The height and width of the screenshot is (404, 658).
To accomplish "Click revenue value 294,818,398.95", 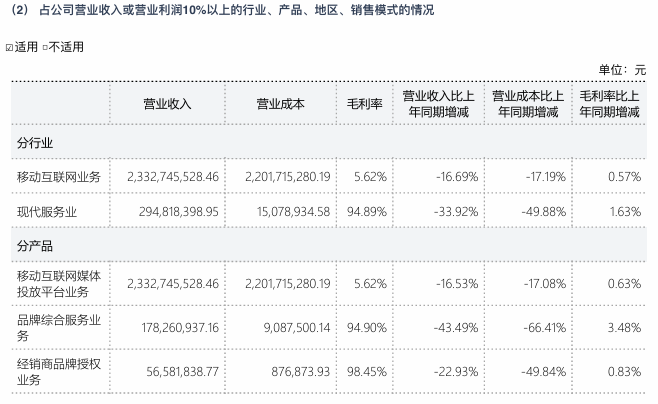I will tap(174, 211).
